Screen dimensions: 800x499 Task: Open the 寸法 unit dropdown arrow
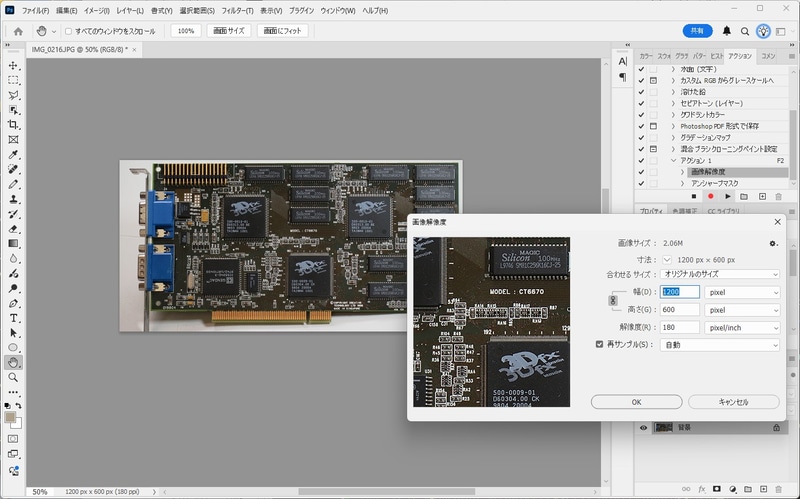tap(667, 260)
